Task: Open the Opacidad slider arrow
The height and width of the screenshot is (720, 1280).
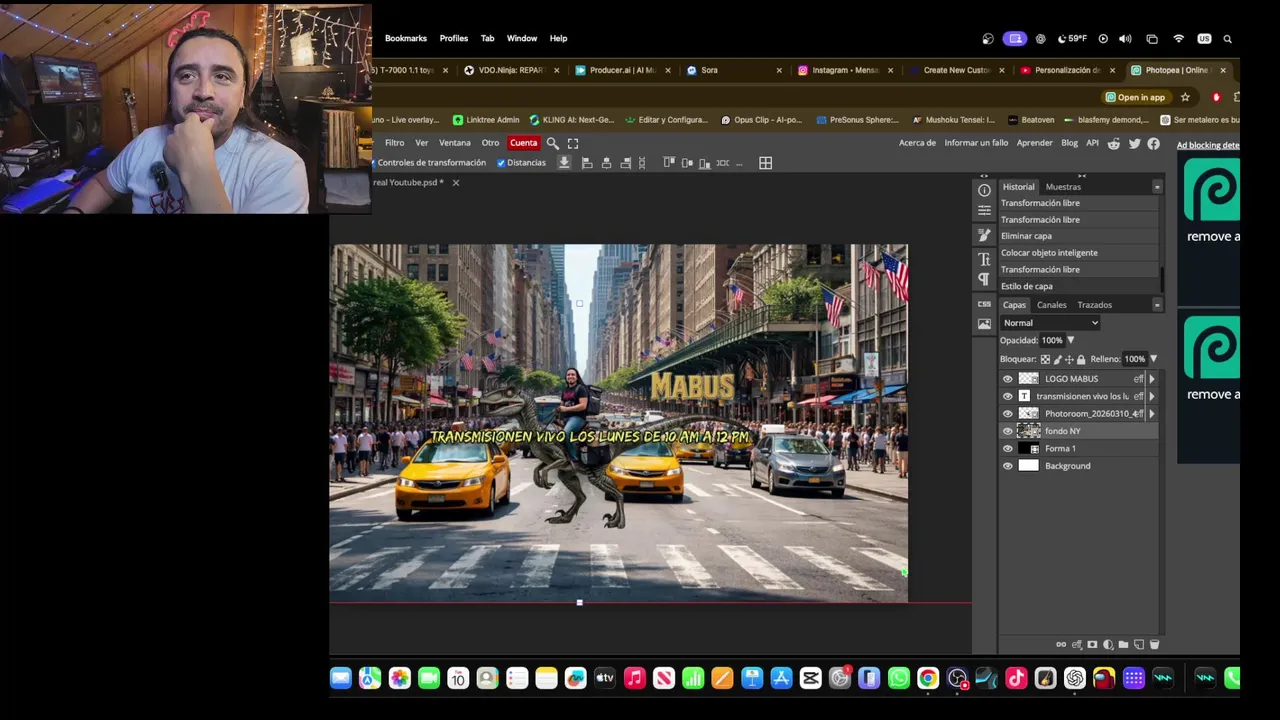Action: (1070, 341)
